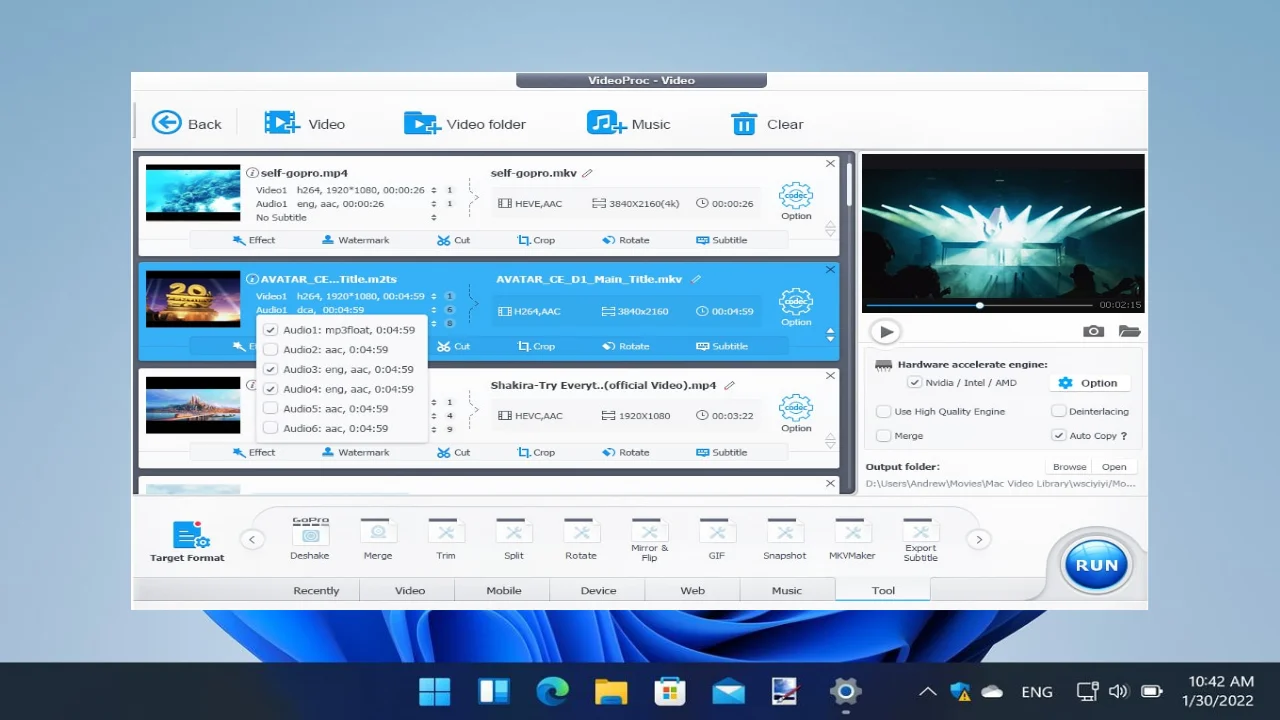Viewport: 1280px width, 720px height.
Task: Rename self-gopro.mkv using pencil icon
Action: 588,173
